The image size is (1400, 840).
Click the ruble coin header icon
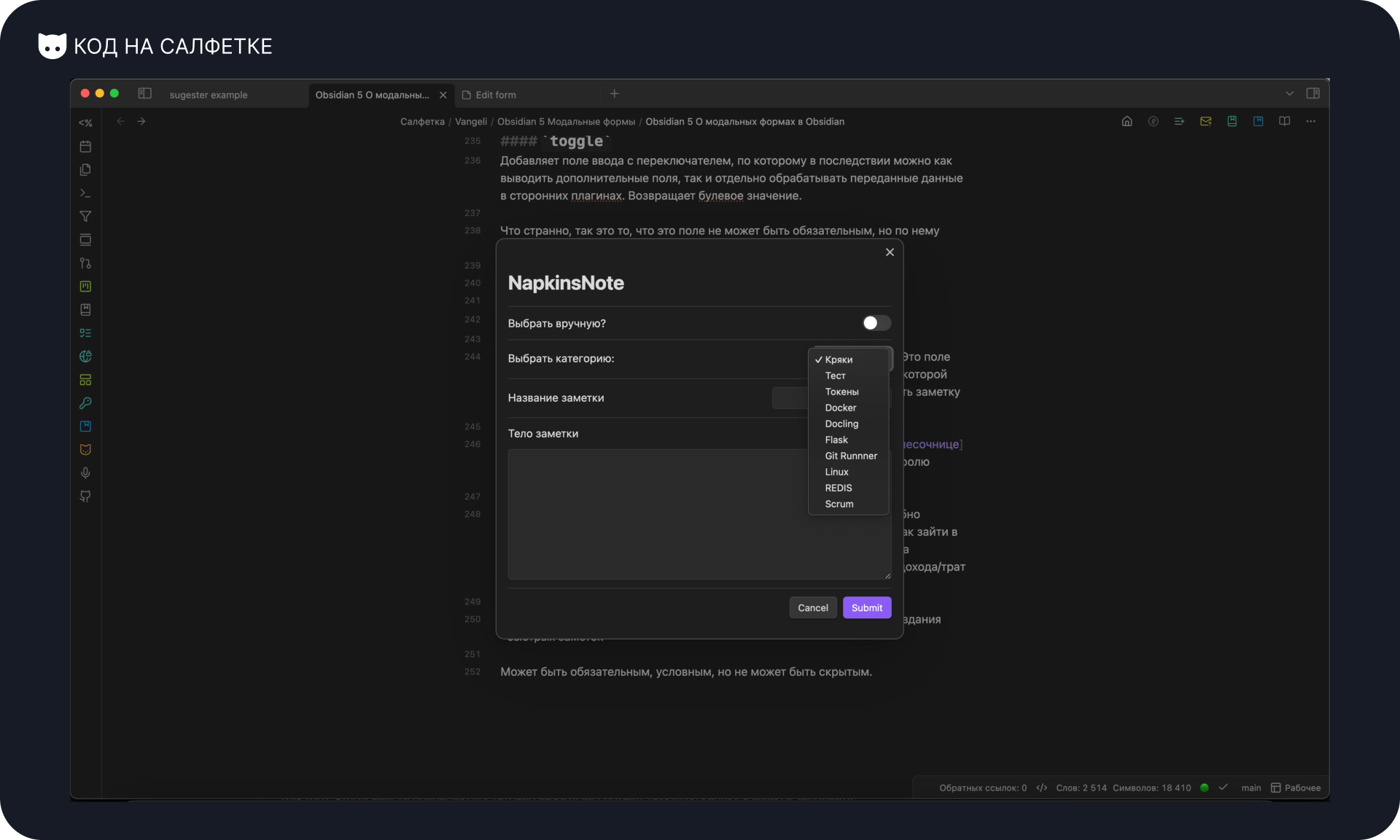click(1154, 121)
